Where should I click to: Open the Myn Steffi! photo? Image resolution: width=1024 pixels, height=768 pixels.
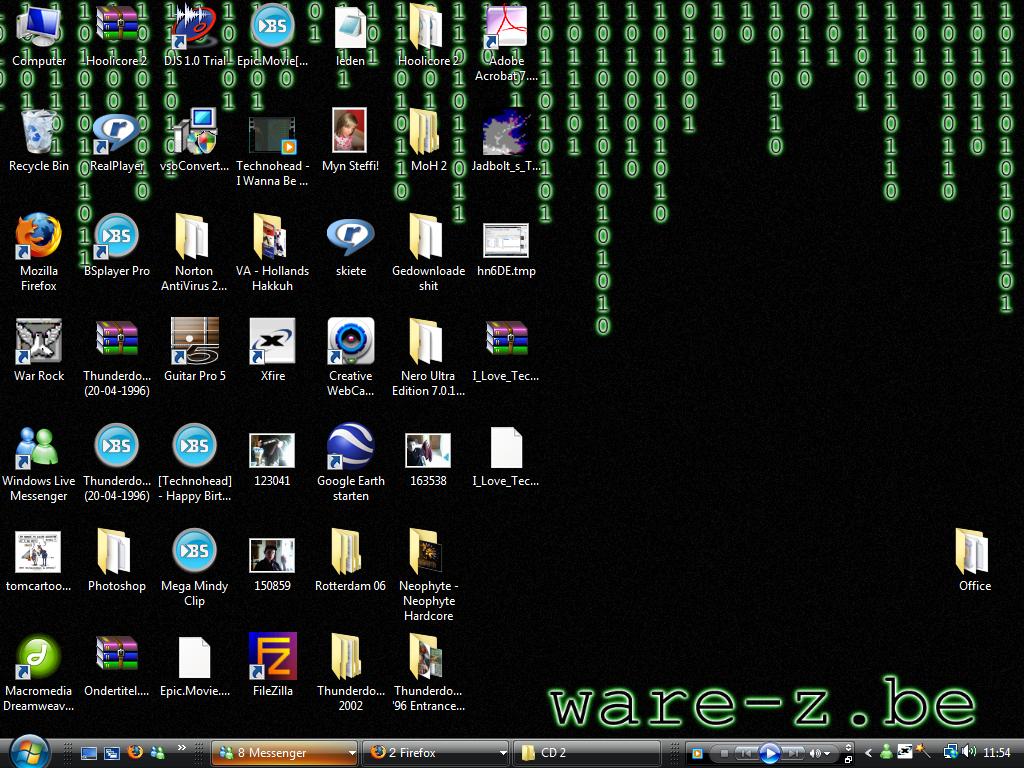[351, 140]
